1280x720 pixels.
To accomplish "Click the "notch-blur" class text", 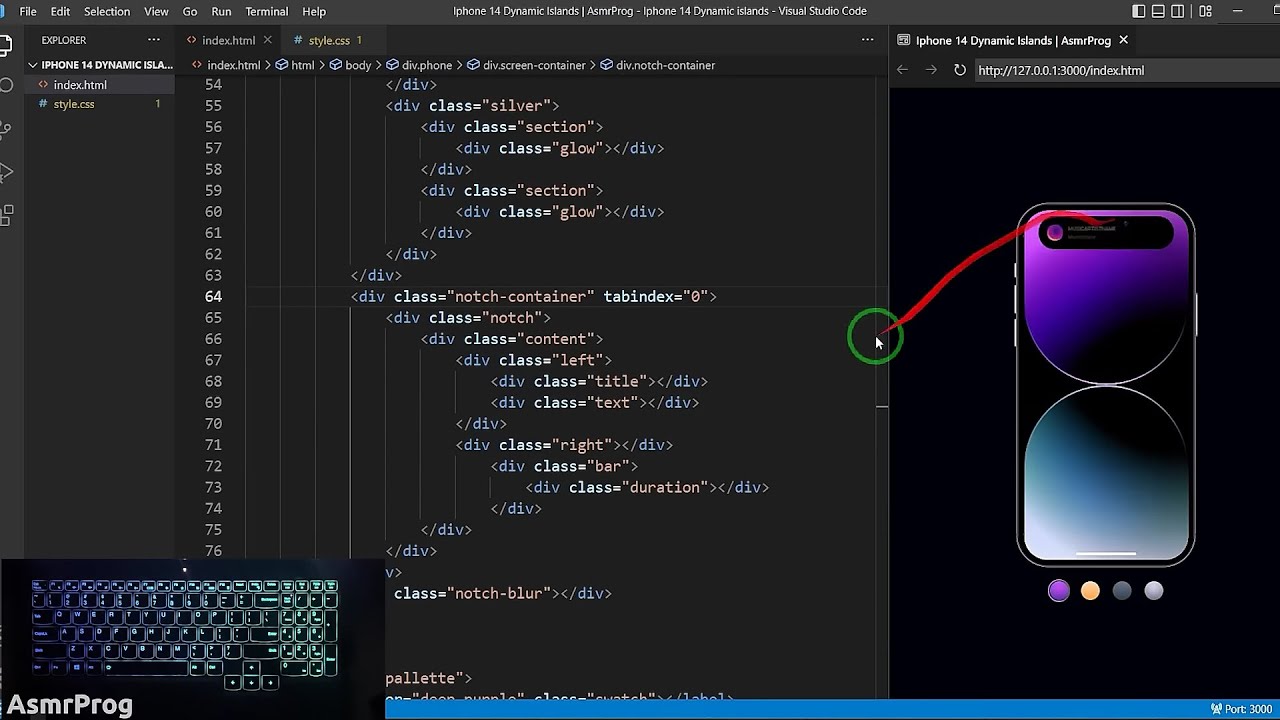I will [x=498, y=593].
